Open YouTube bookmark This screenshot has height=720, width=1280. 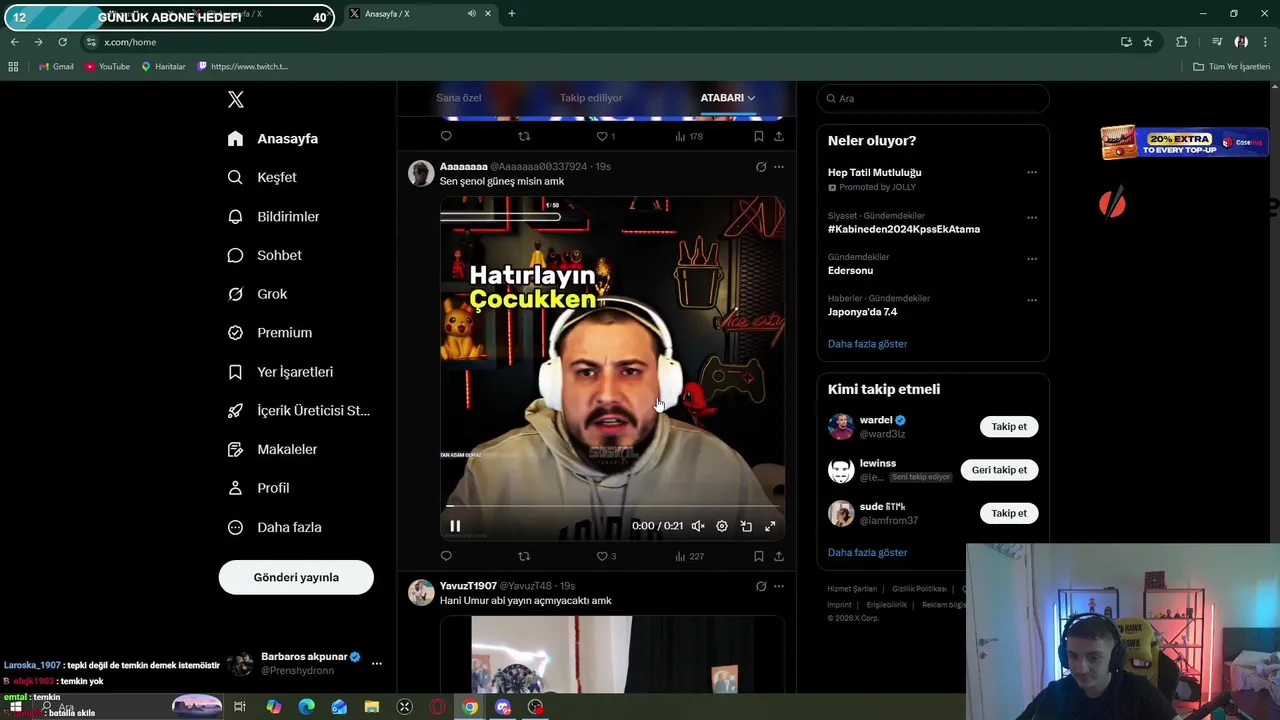click(x=108, y=66)
